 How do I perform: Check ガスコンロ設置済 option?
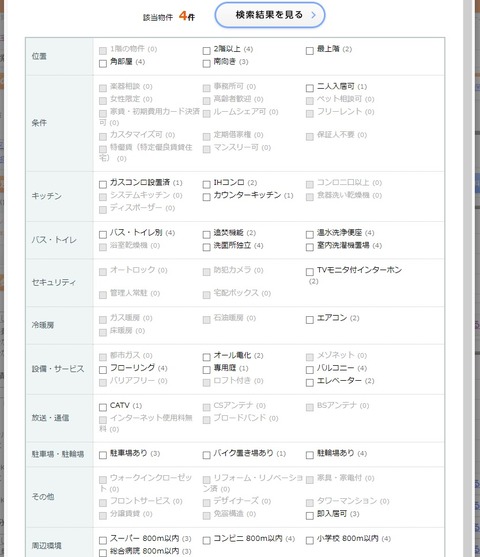pos(103,184)
